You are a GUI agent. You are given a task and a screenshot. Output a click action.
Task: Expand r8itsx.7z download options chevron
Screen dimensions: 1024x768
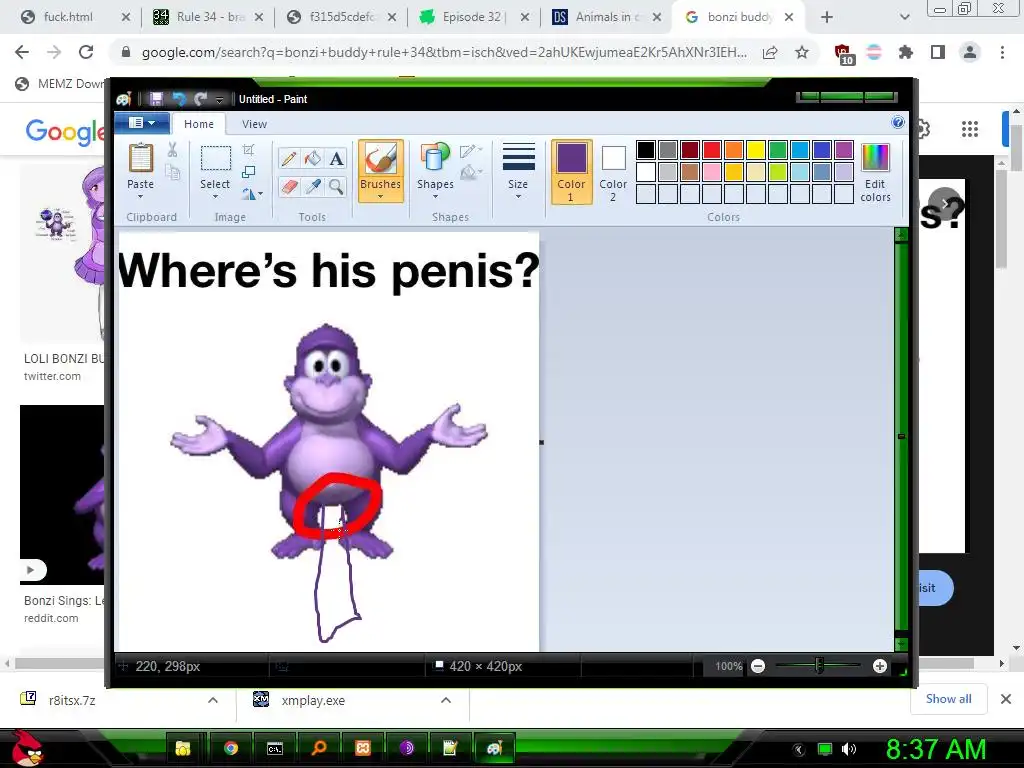pyautogui.click(x=213, y=700)
